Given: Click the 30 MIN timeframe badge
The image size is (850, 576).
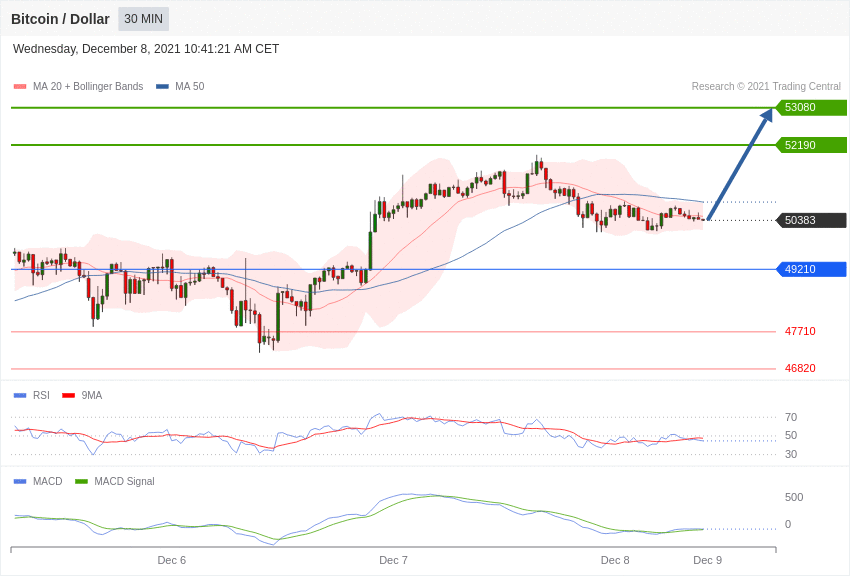Looking at the screenshot, I should tap(144, 19).
